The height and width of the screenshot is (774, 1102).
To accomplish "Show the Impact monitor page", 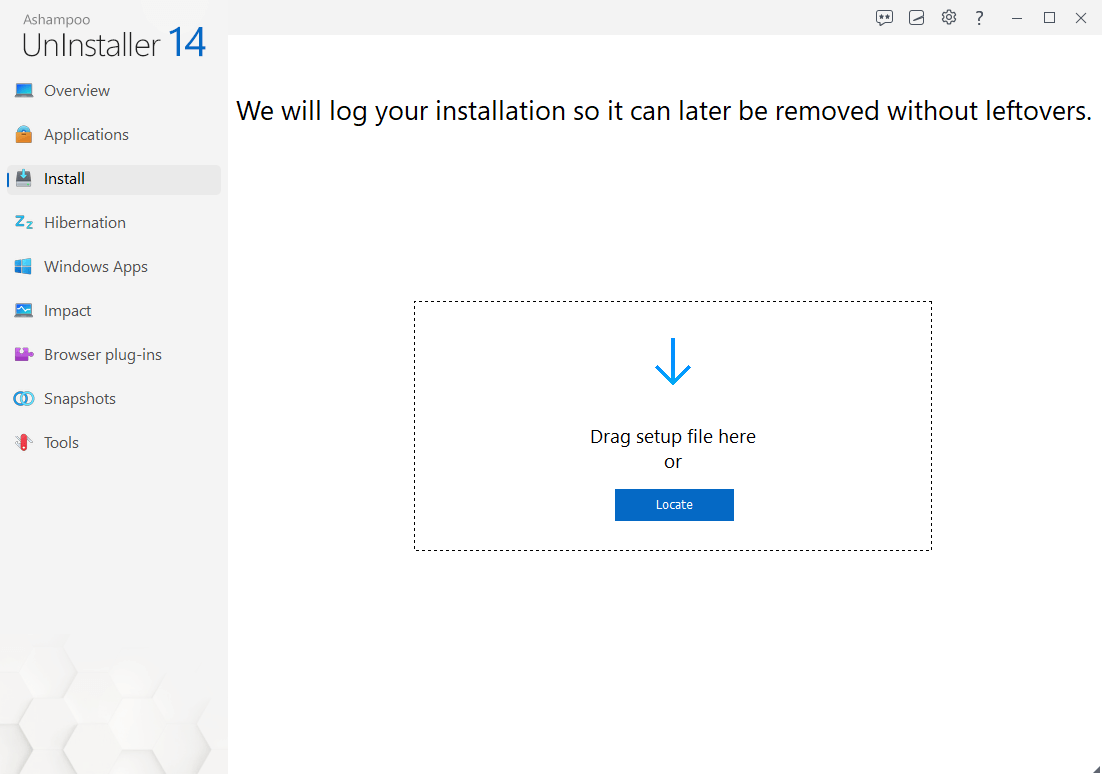I will click(67, 311).
